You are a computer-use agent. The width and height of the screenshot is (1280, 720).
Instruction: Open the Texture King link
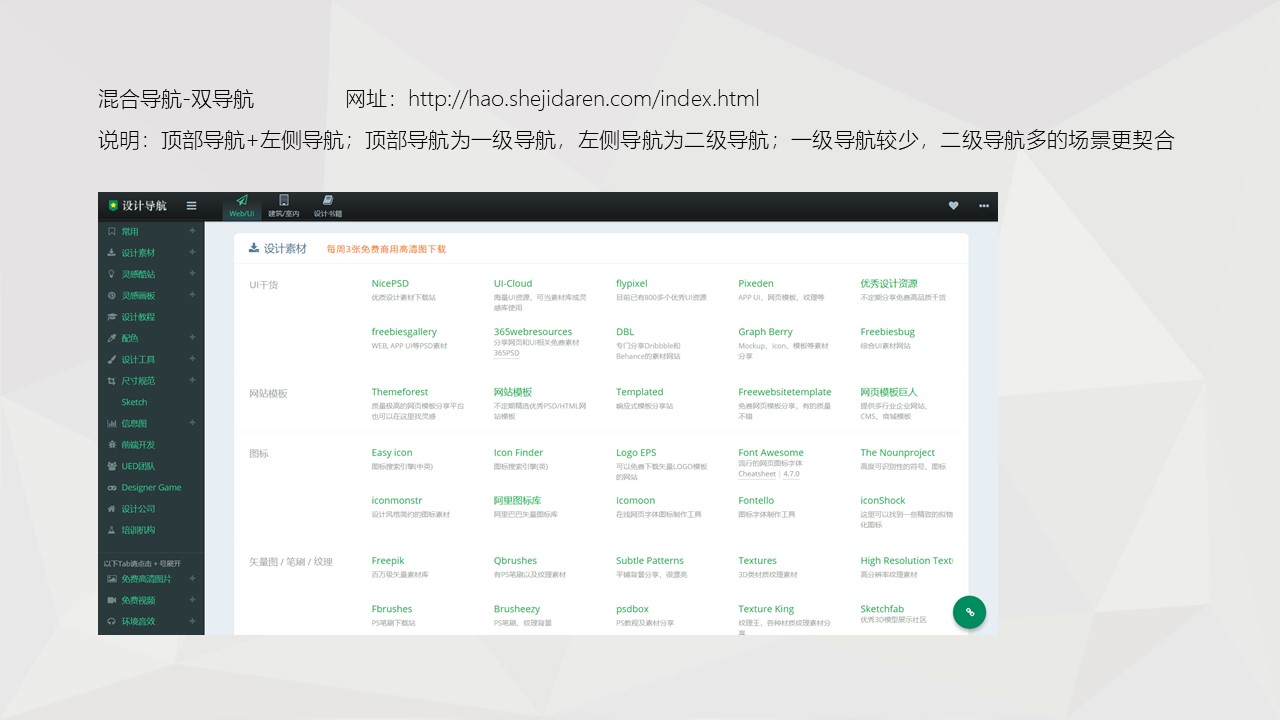(x=766, y=609)
